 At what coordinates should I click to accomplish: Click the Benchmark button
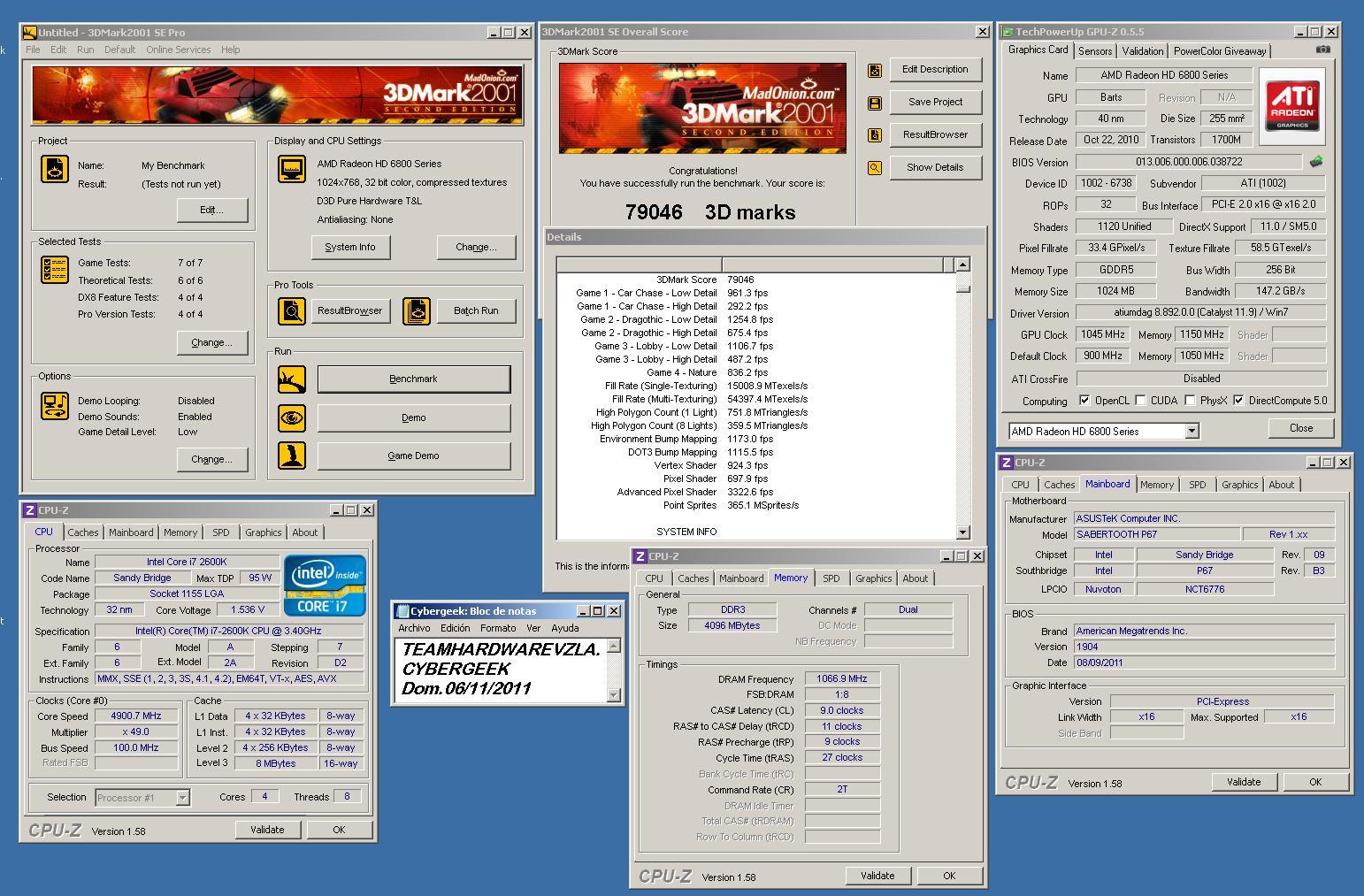pyautogui.click(x=414, y=379)
